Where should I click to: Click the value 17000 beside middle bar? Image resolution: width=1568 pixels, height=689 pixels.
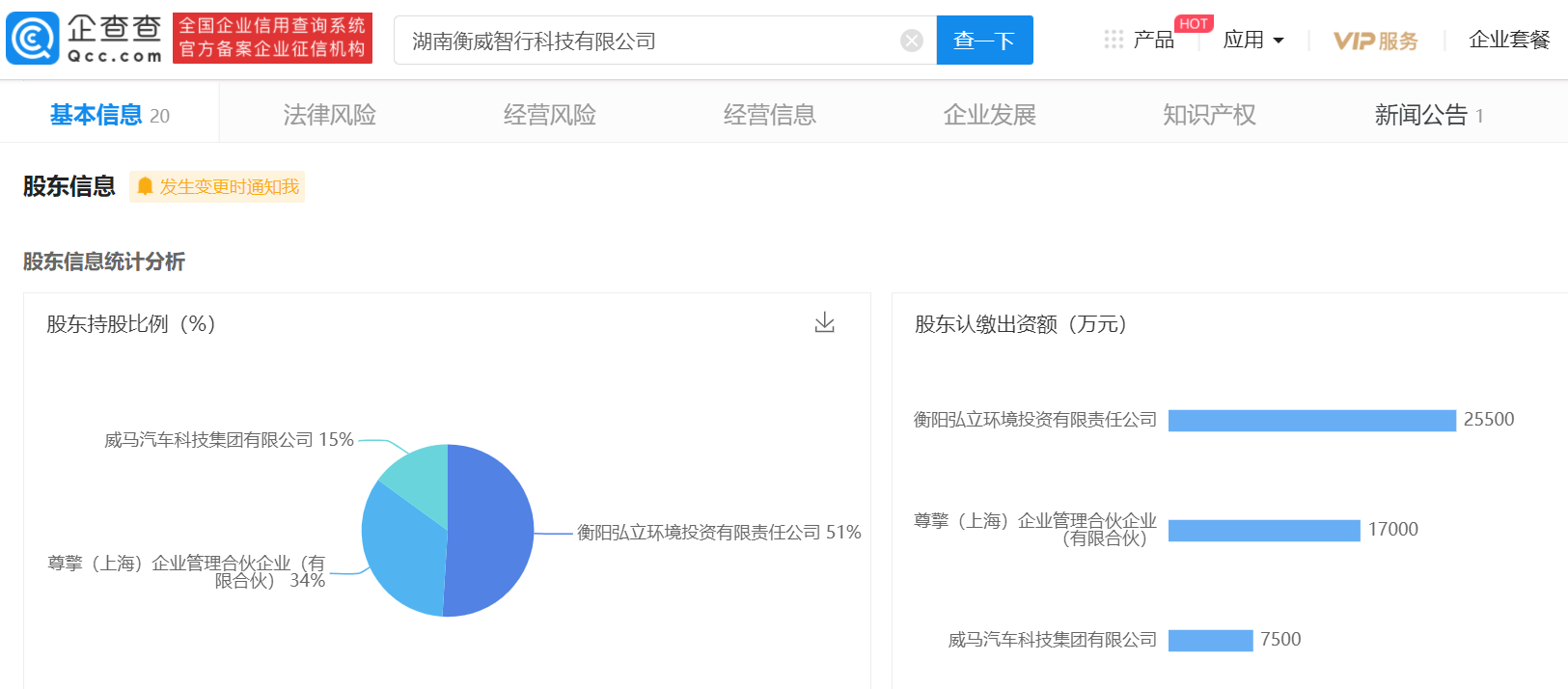1393,530
